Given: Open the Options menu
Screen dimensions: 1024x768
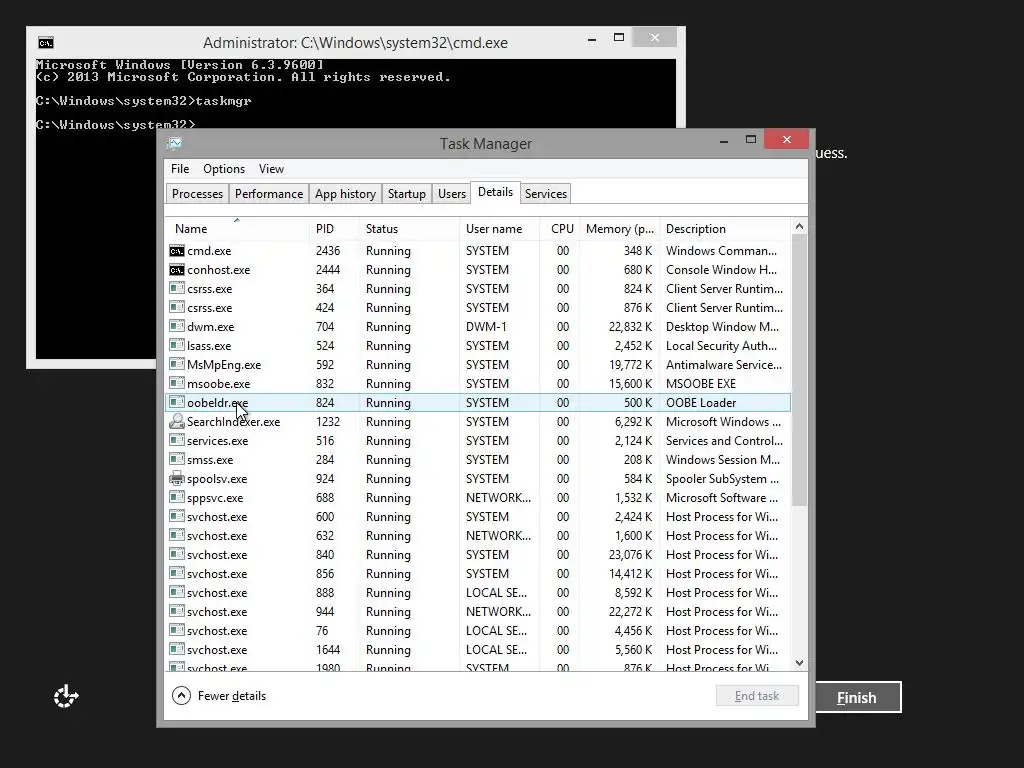Looking at the screenshot, I should point(224,168).
